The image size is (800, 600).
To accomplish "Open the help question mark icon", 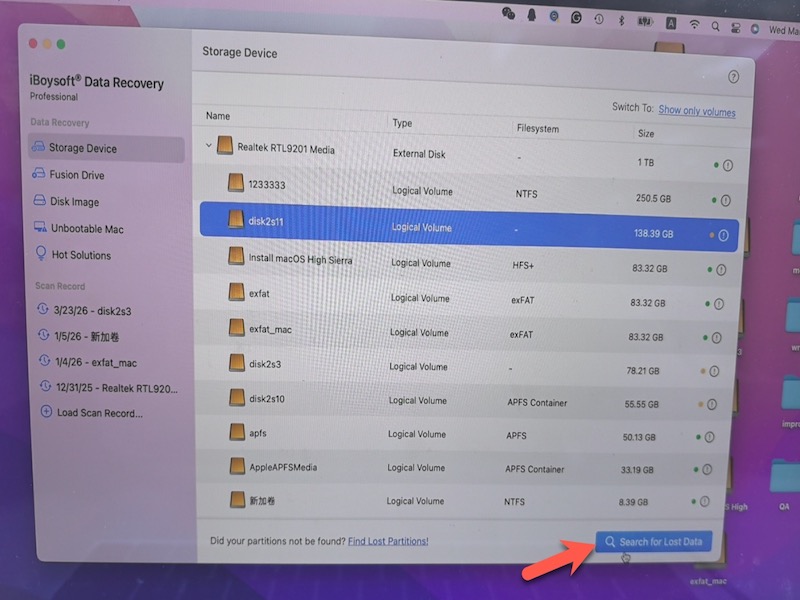I will pos(734,75).
